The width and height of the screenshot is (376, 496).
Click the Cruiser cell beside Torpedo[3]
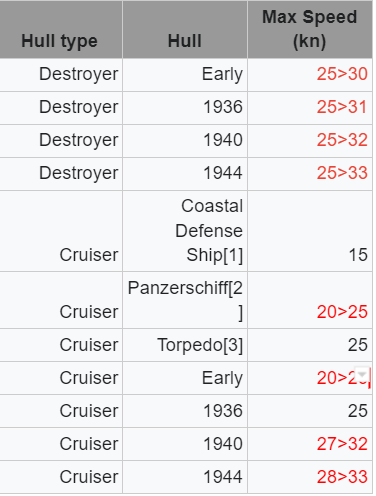coord(61,345)
